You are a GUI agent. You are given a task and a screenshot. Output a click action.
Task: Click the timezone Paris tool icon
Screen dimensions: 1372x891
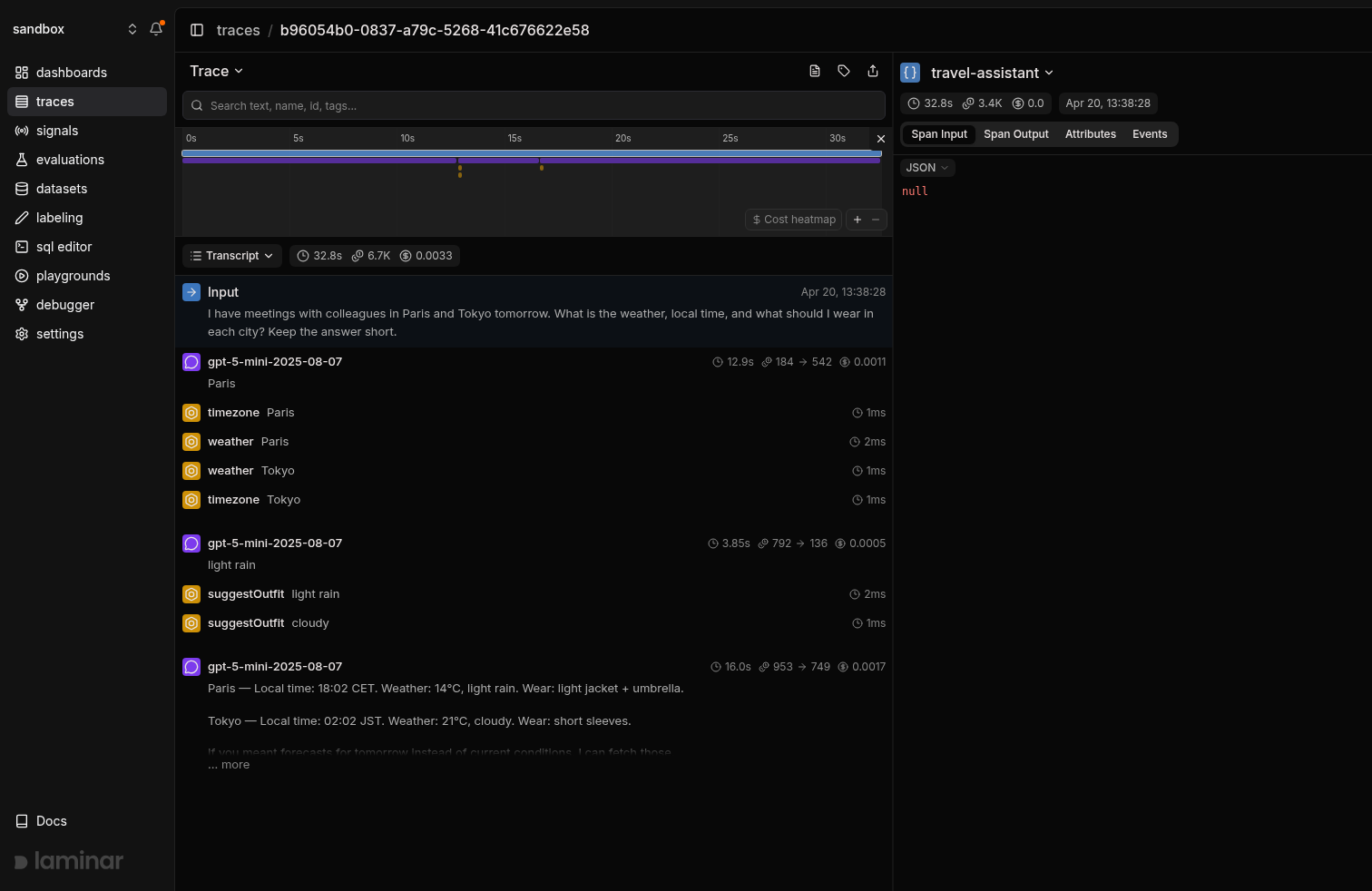191,413
